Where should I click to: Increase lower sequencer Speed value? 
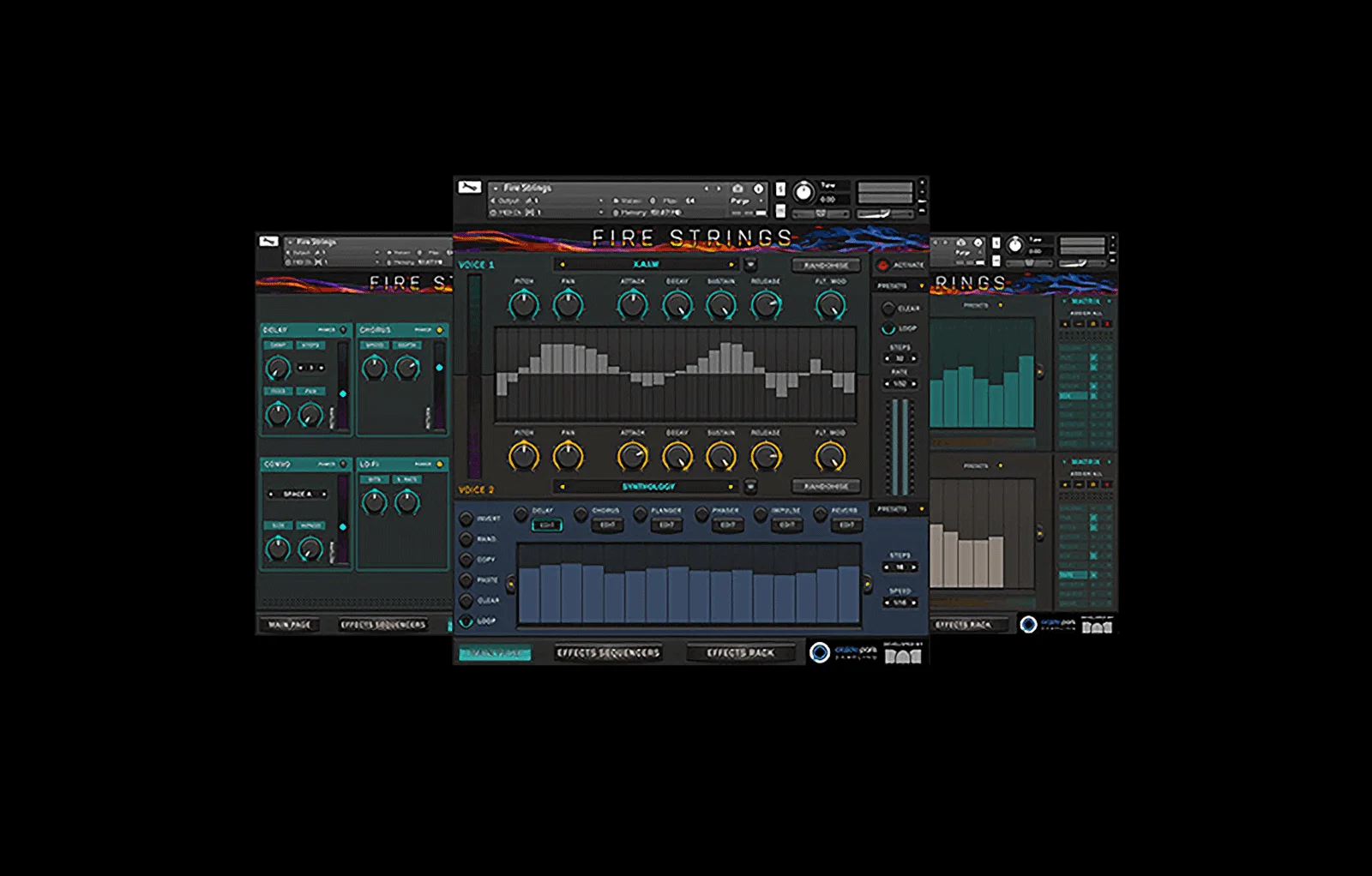click(914, 603)
